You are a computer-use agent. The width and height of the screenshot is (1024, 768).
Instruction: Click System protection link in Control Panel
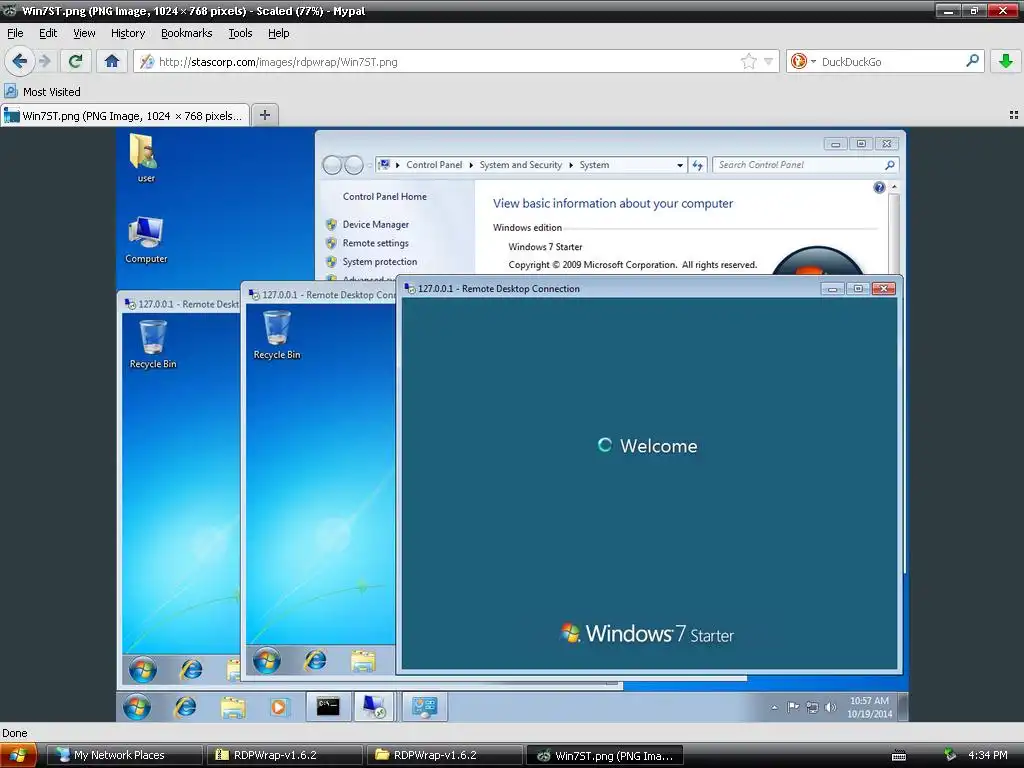pyautogui.click(x=379, y=262)
